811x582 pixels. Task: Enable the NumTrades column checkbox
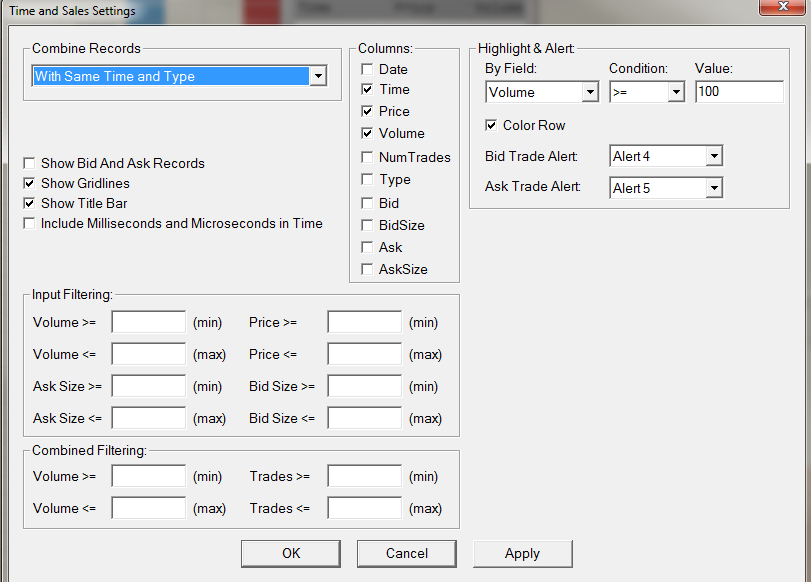[367, 157]
